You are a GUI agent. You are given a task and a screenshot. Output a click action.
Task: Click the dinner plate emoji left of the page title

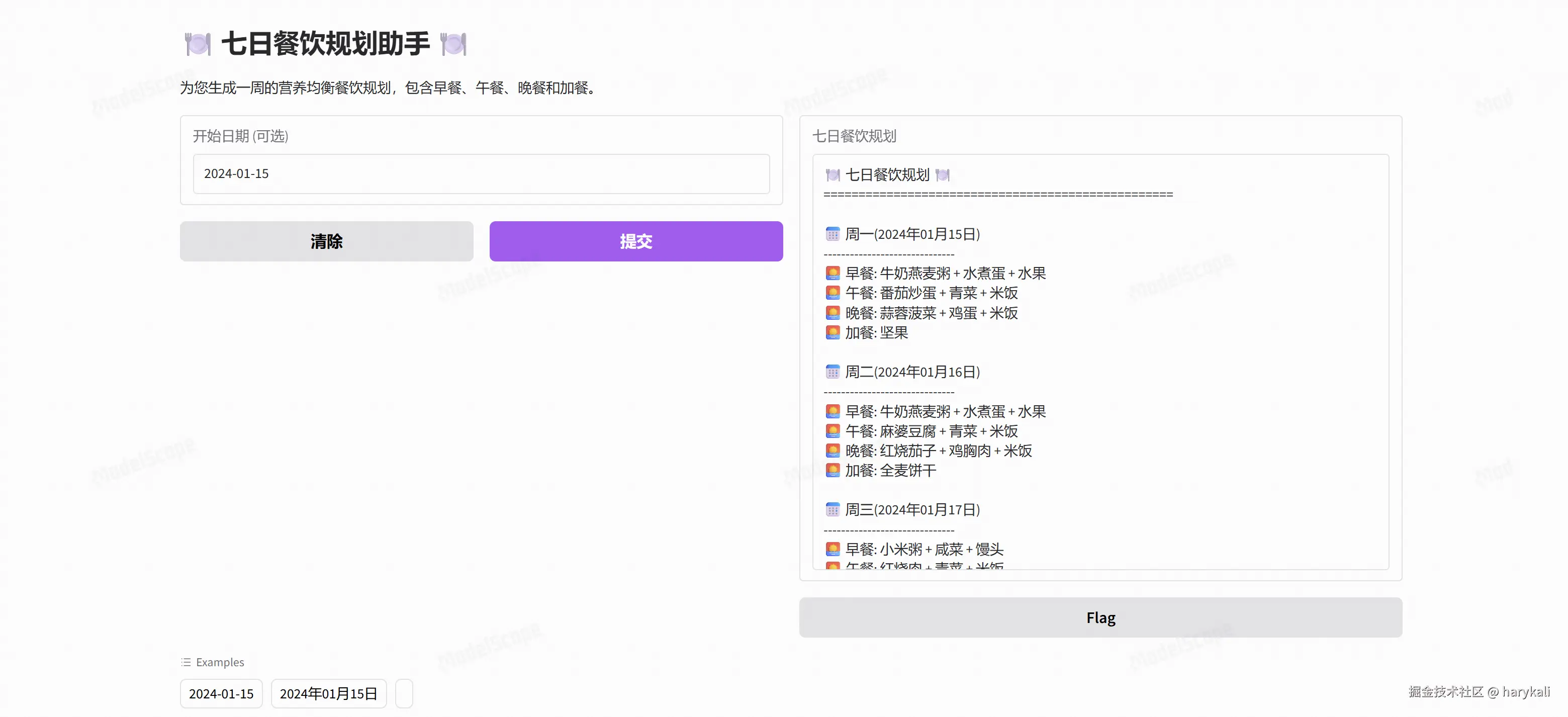coord(197,44)
